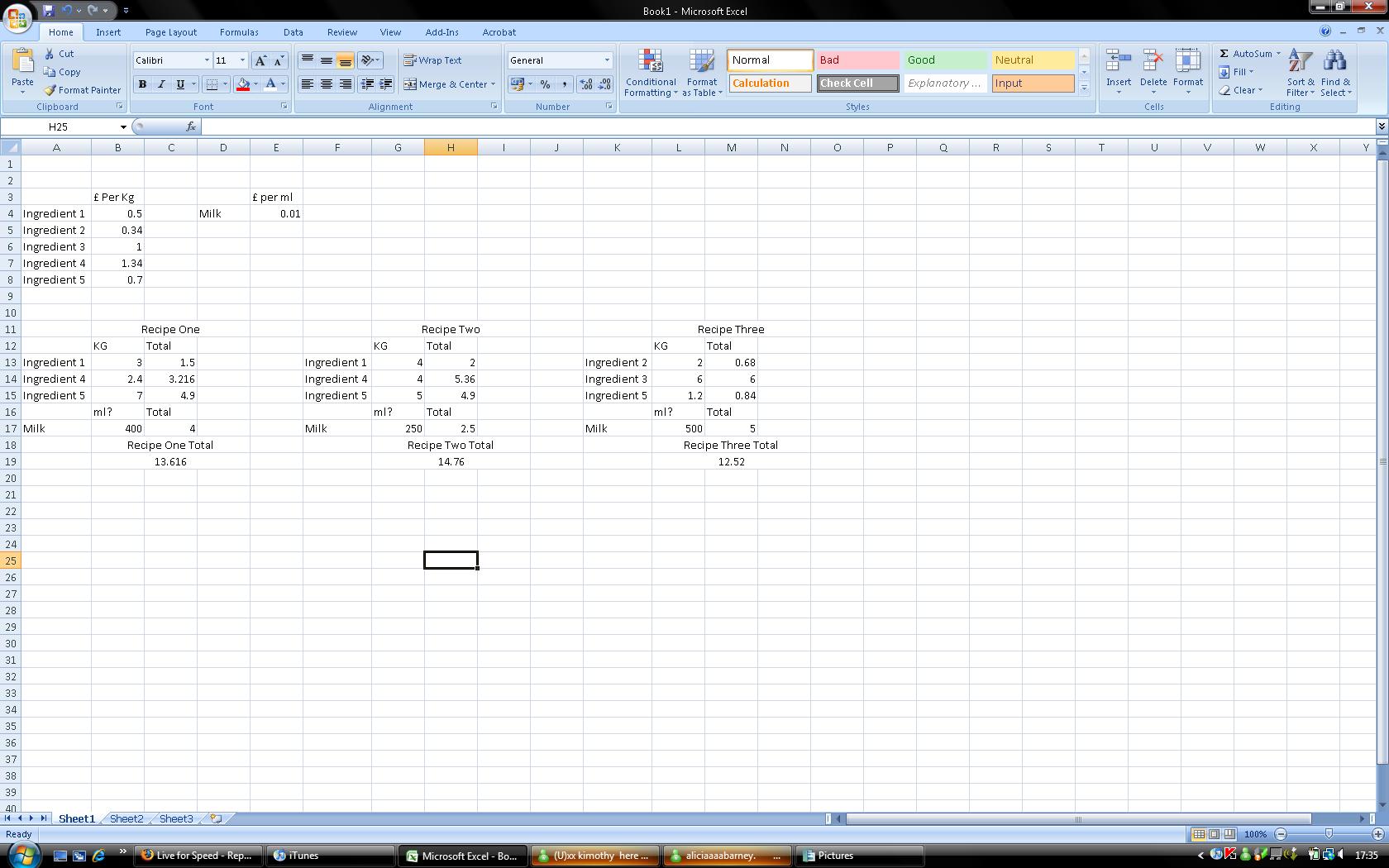Open the Data ribbon tab
The width and height of the screenshot is (1389, 868).
[294, 32]
